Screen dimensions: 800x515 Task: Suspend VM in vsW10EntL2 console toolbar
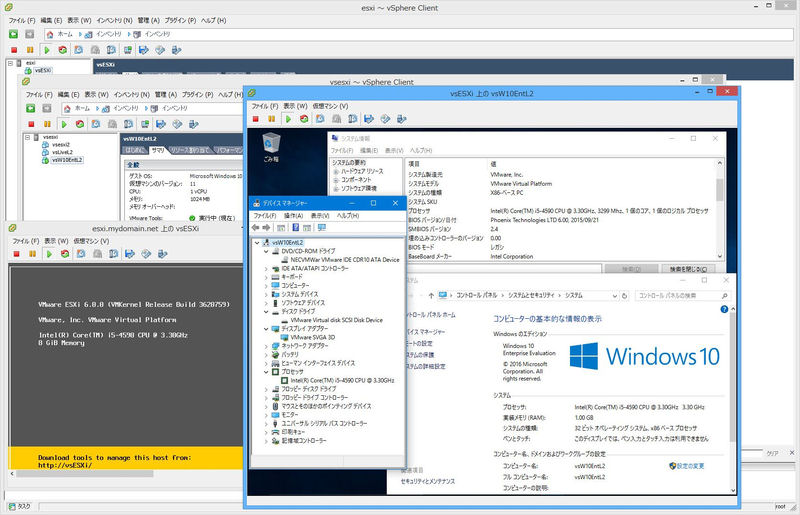point(272,119)
